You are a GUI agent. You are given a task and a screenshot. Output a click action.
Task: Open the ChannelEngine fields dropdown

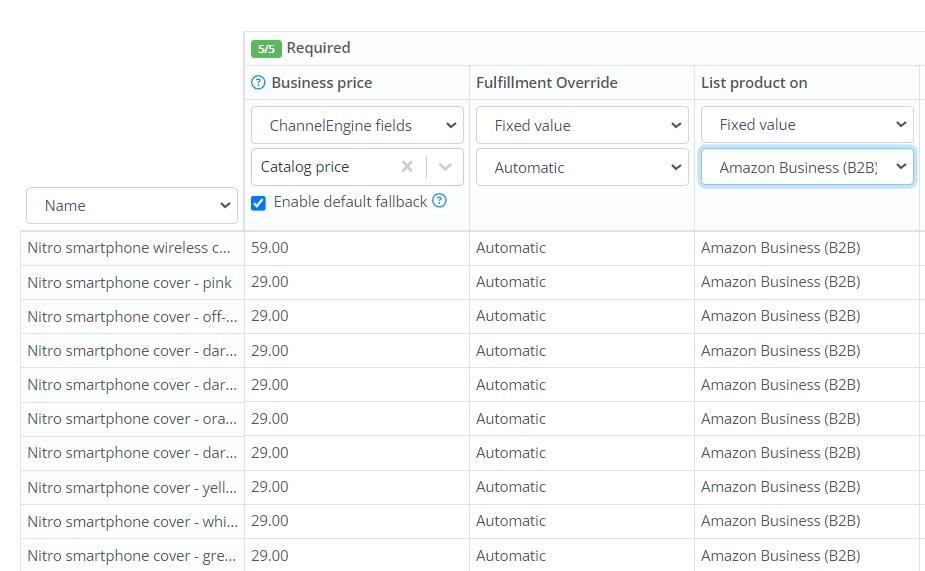(357, 125)
